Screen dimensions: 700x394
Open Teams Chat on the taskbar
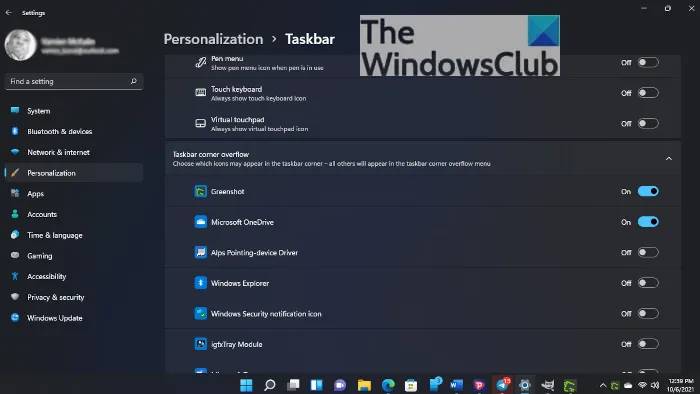click(340, 385)
